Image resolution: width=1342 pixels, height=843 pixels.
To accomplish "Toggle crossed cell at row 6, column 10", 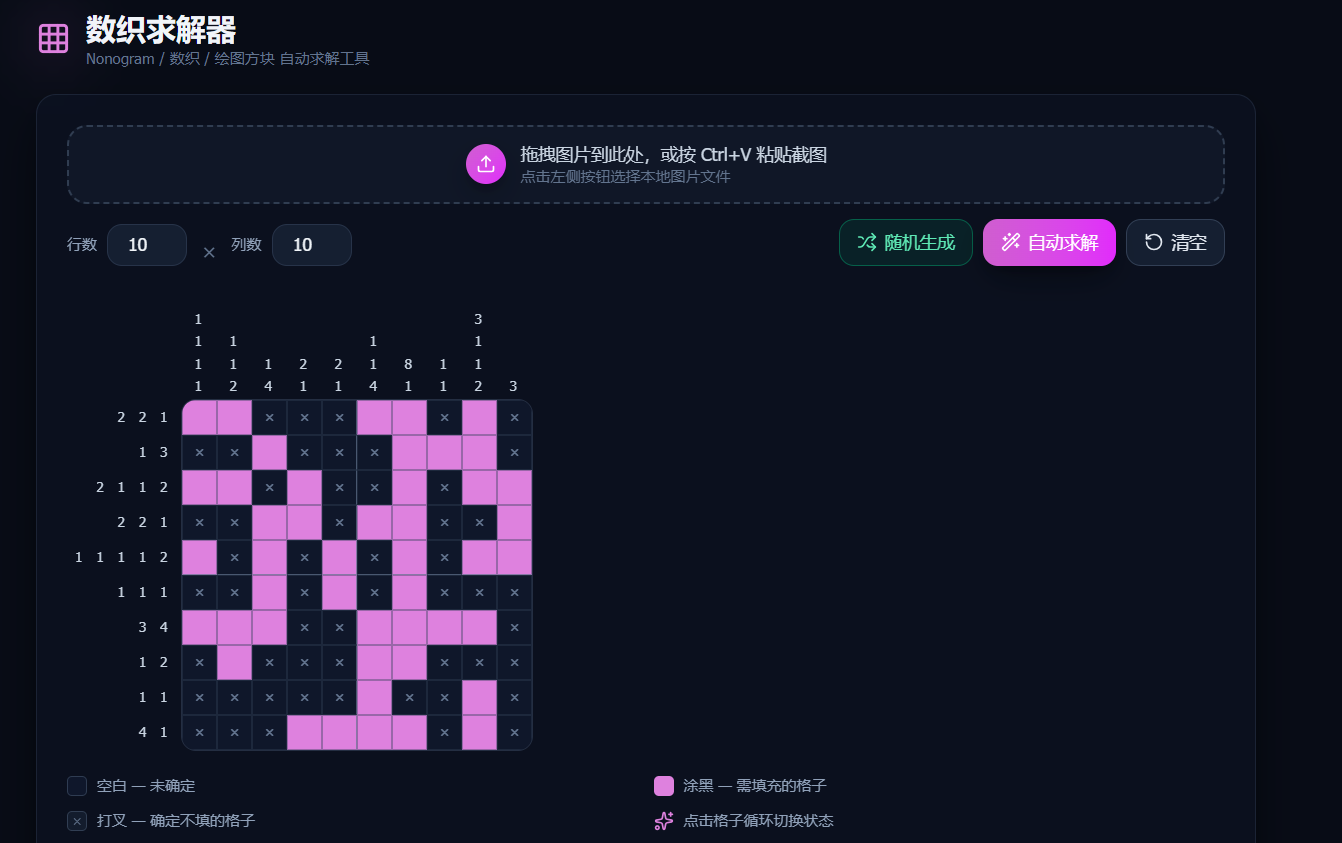I will pyautogui.click(x=514, y=592).
